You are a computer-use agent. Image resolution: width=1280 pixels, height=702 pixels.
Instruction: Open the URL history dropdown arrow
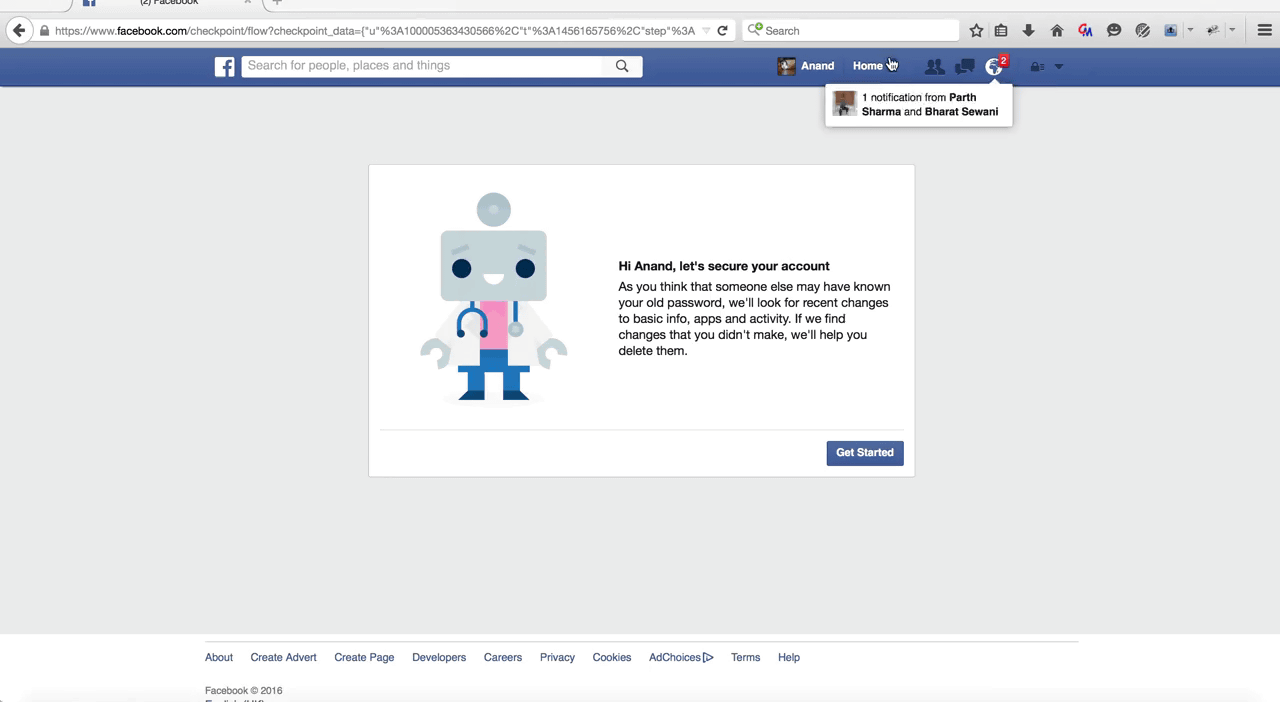tap(706, 31)
